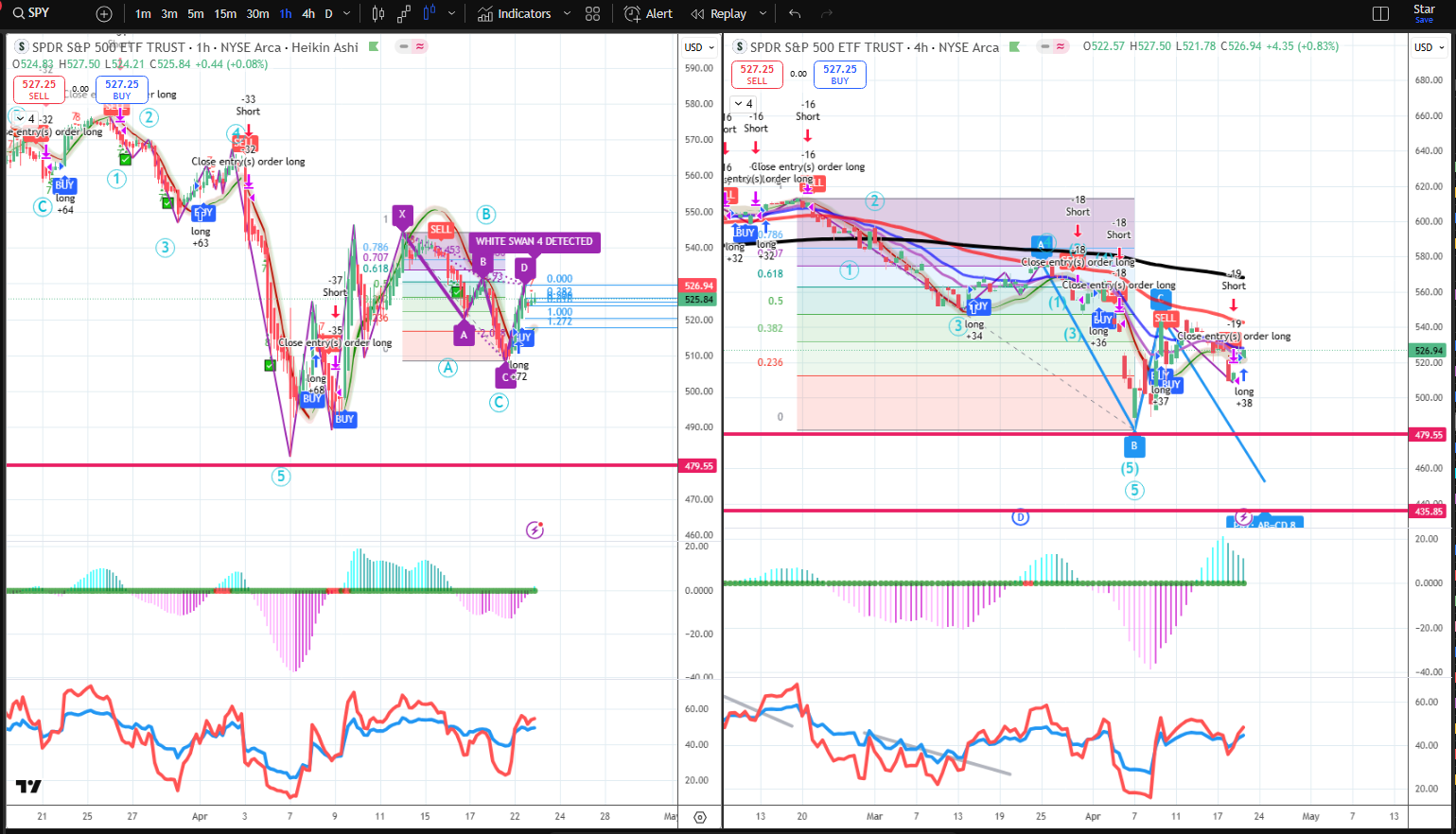Viewport: 1456px width, 834px height.
Task: Select the 5m timeframe
Action: click(195, 14)
